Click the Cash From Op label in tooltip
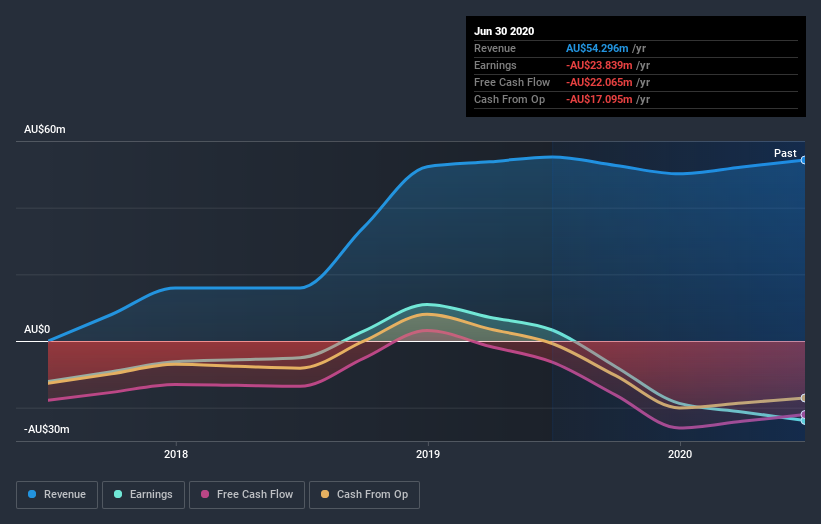 point(509,99)
